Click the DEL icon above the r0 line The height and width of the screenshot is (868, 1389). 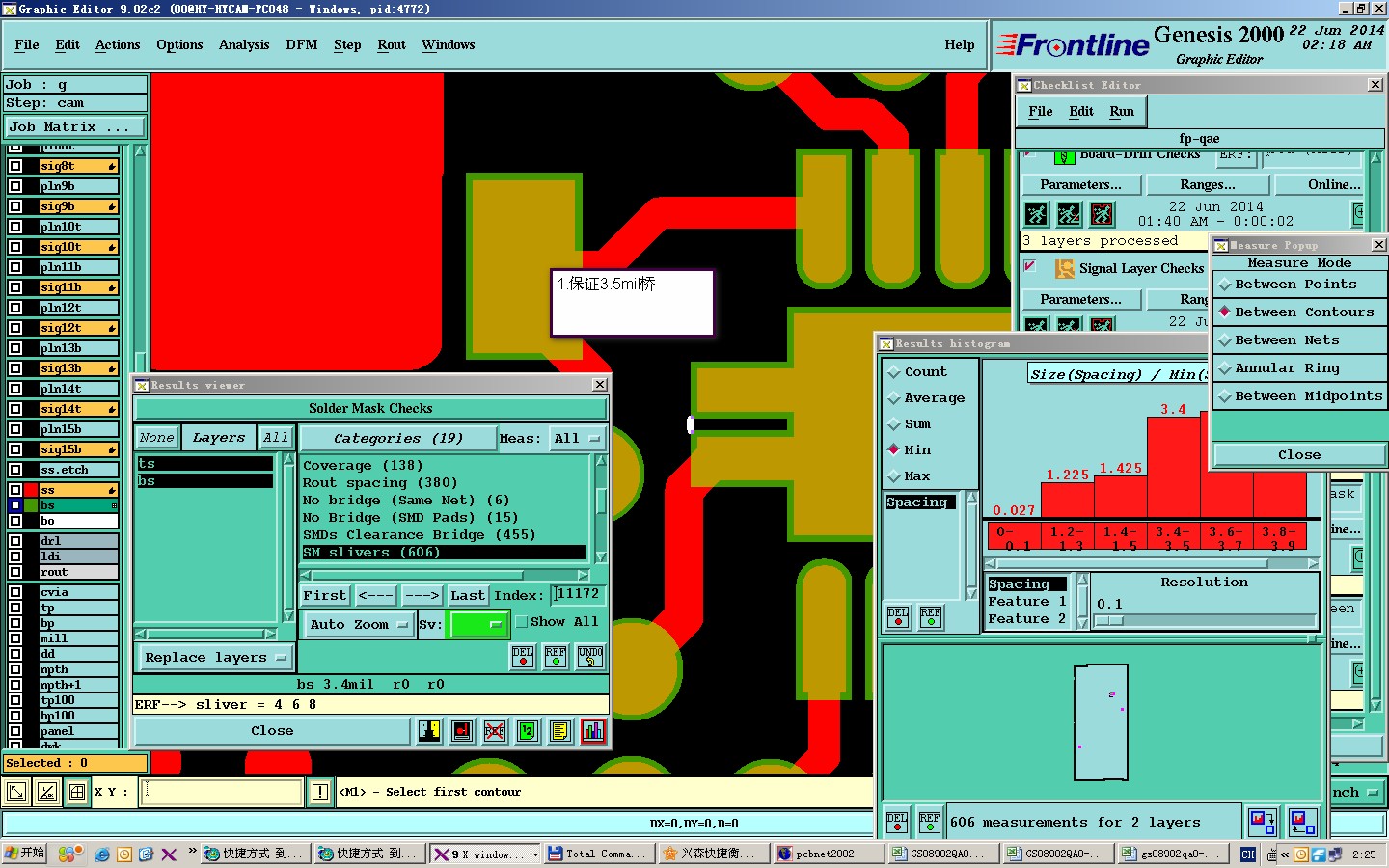point(523,657)
